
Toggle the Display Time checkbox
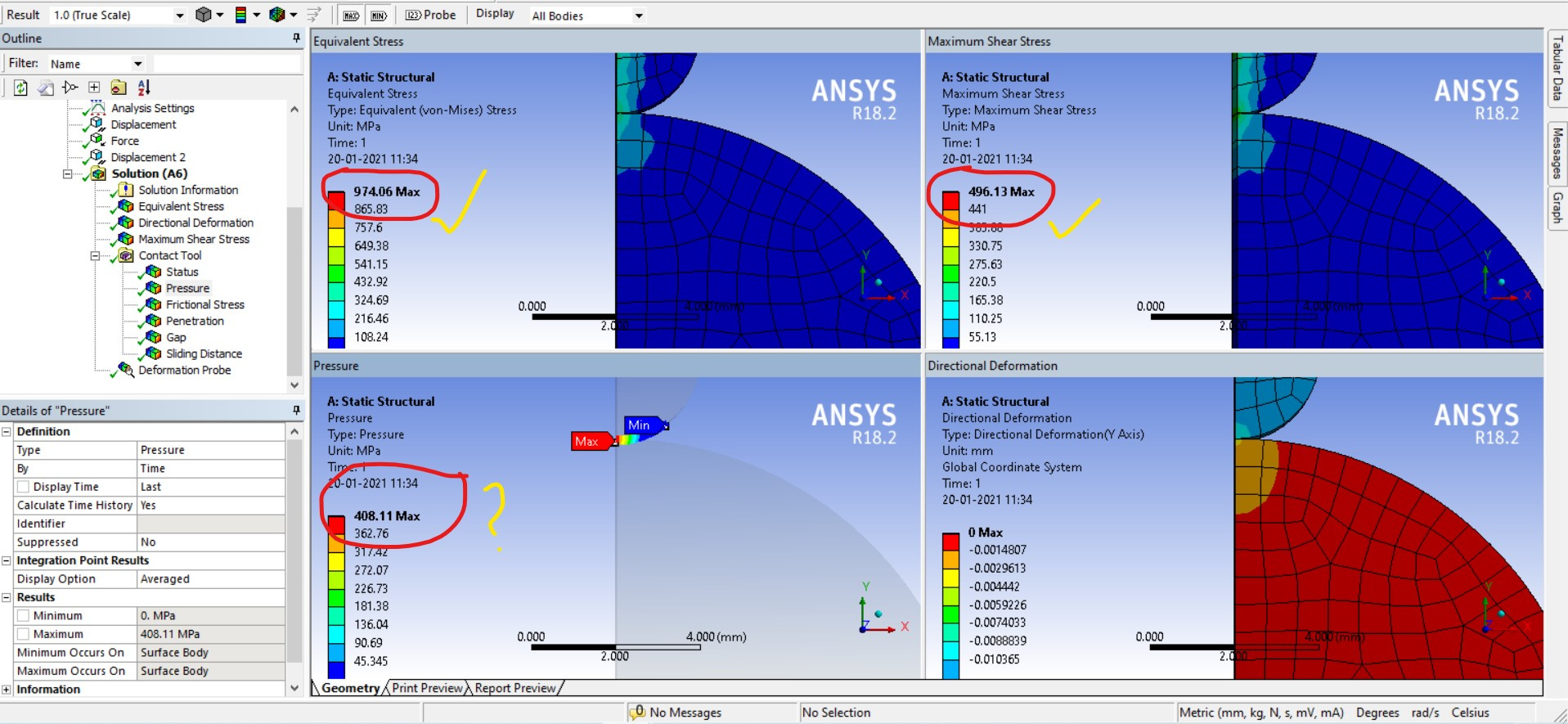[x=24, y=487]
